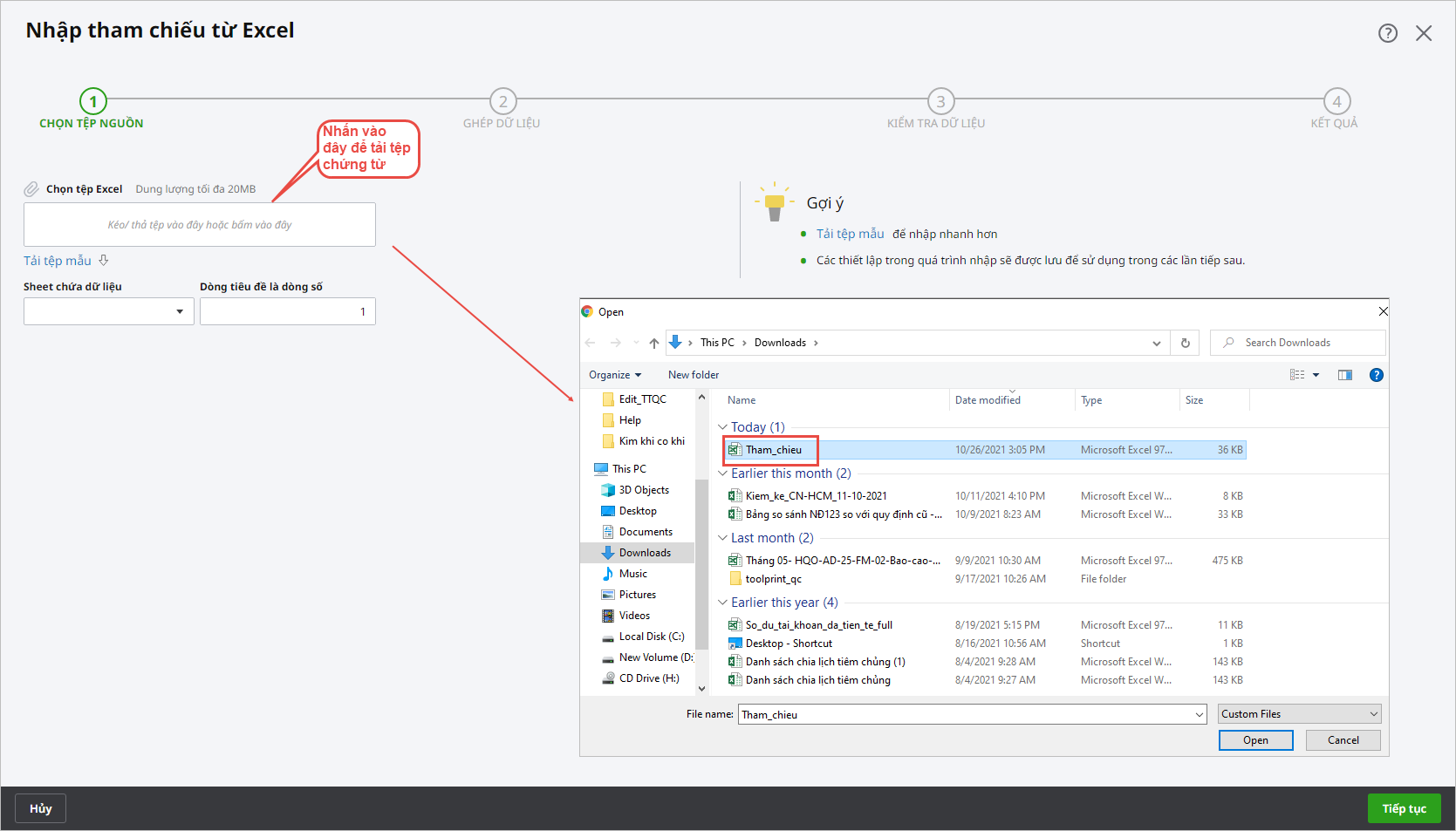Screen dimensions: 1456x831
Task: Collapse the Earlier this month group
Action: (722, 473)
